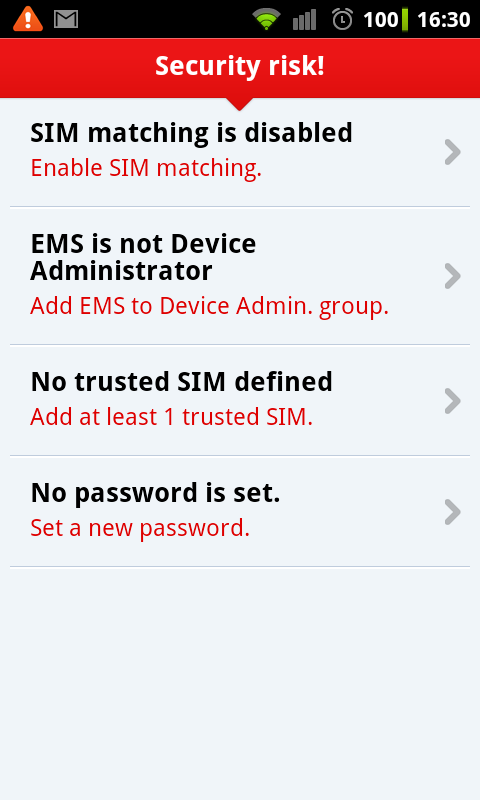Tap the orange warning notification icon
Viewport: 480px width, 800px height.
28,19
